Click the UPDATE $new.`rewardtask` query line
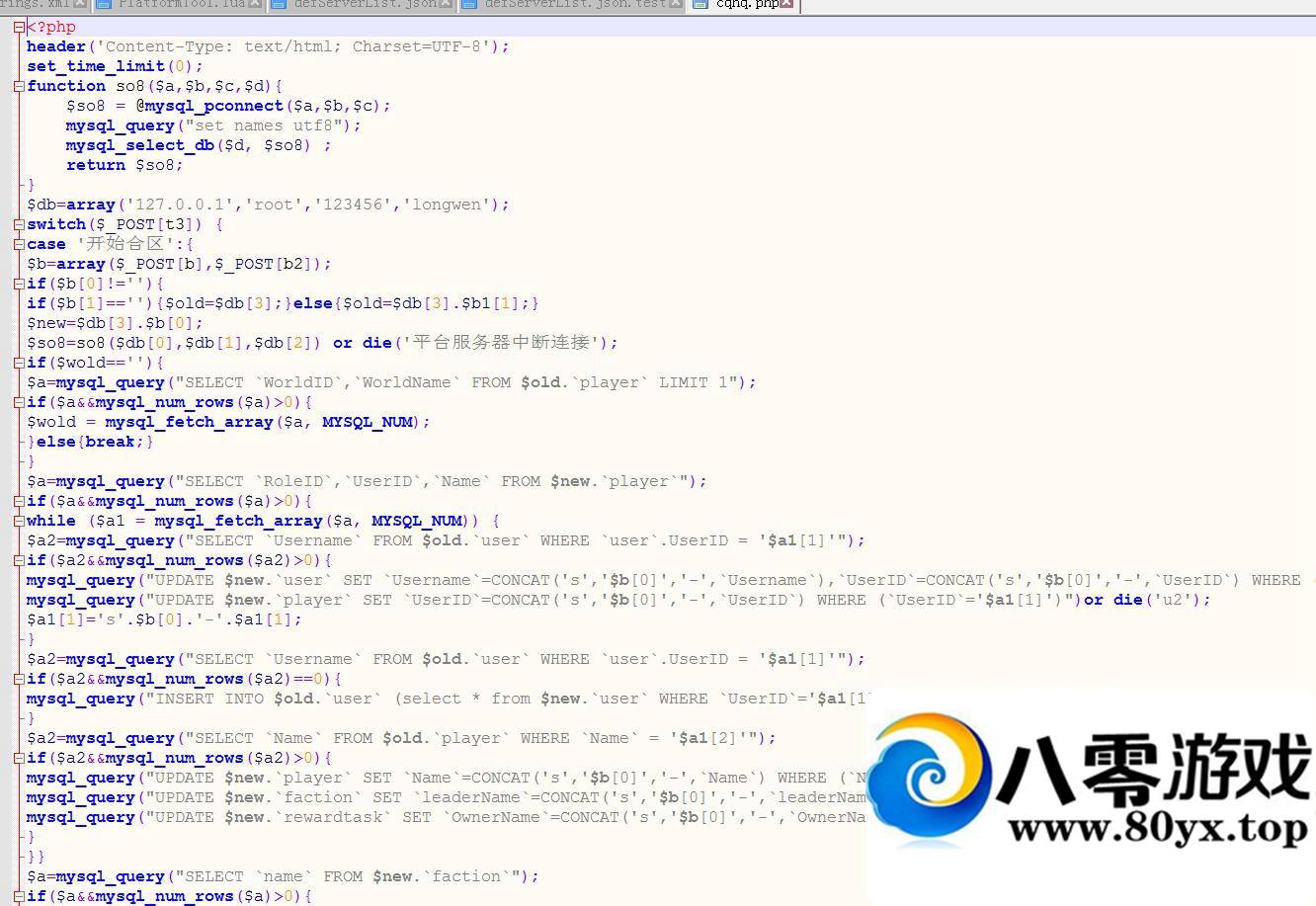The image size is (1316, 906). click(x=447, y=817)
